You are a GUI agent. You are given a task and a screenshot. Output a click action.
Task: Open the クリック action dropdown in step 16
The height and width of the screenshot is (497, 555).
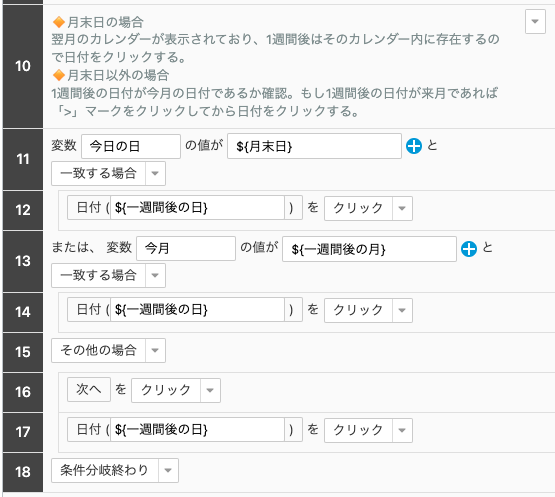coord(210,390)
